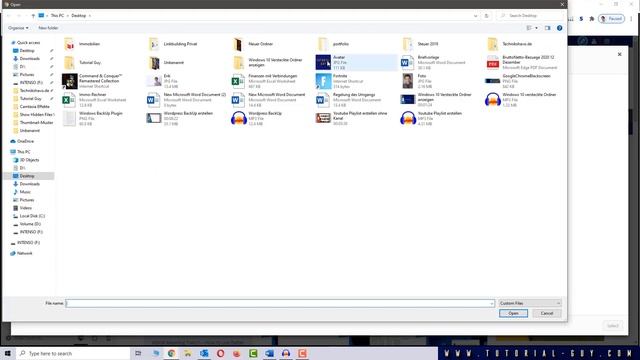Screen dimensions: 640x360
Task: Select the Wordpress BackUp erstellen video icon
Action: [x=154, y=118]
